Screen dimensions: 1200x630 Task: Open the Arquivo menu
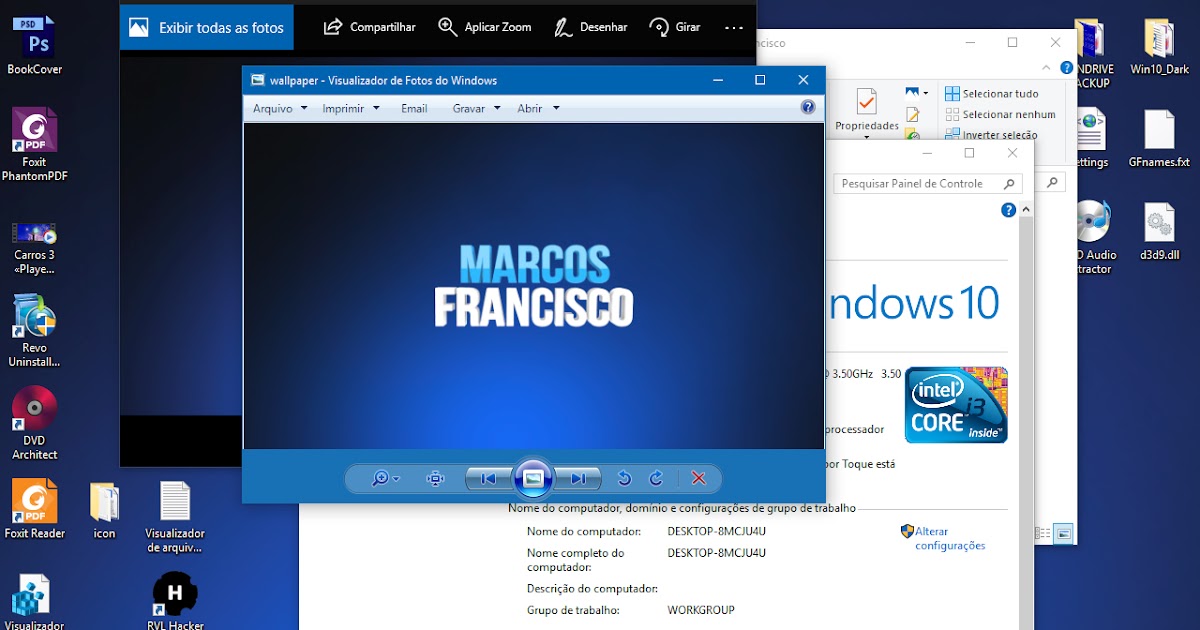280,108
